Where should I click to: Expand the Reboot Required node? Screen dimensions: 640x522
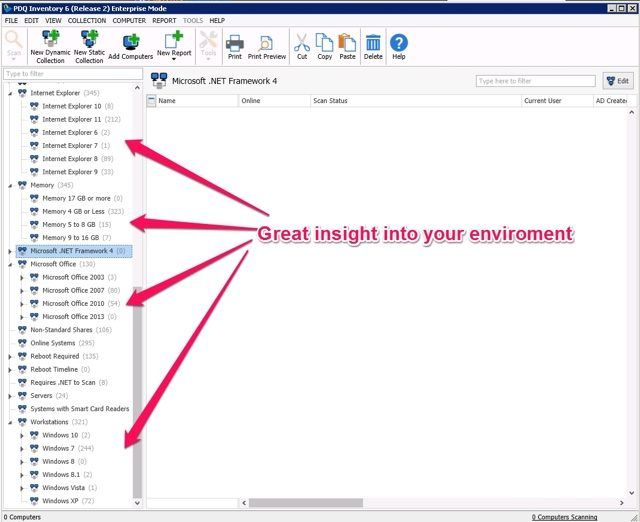(x=10, y=357)
